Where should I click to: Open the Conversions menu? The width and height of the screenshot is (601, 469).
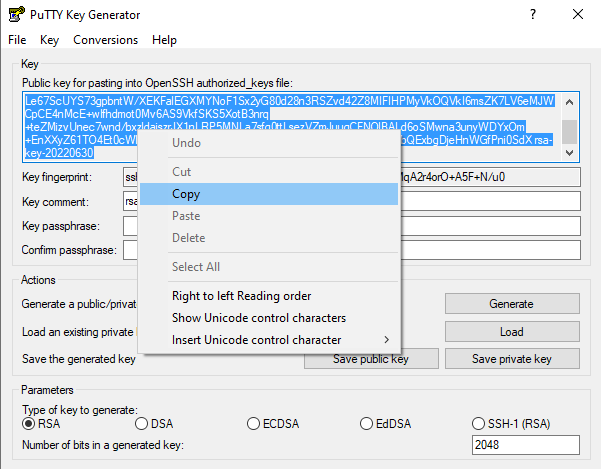105,40
